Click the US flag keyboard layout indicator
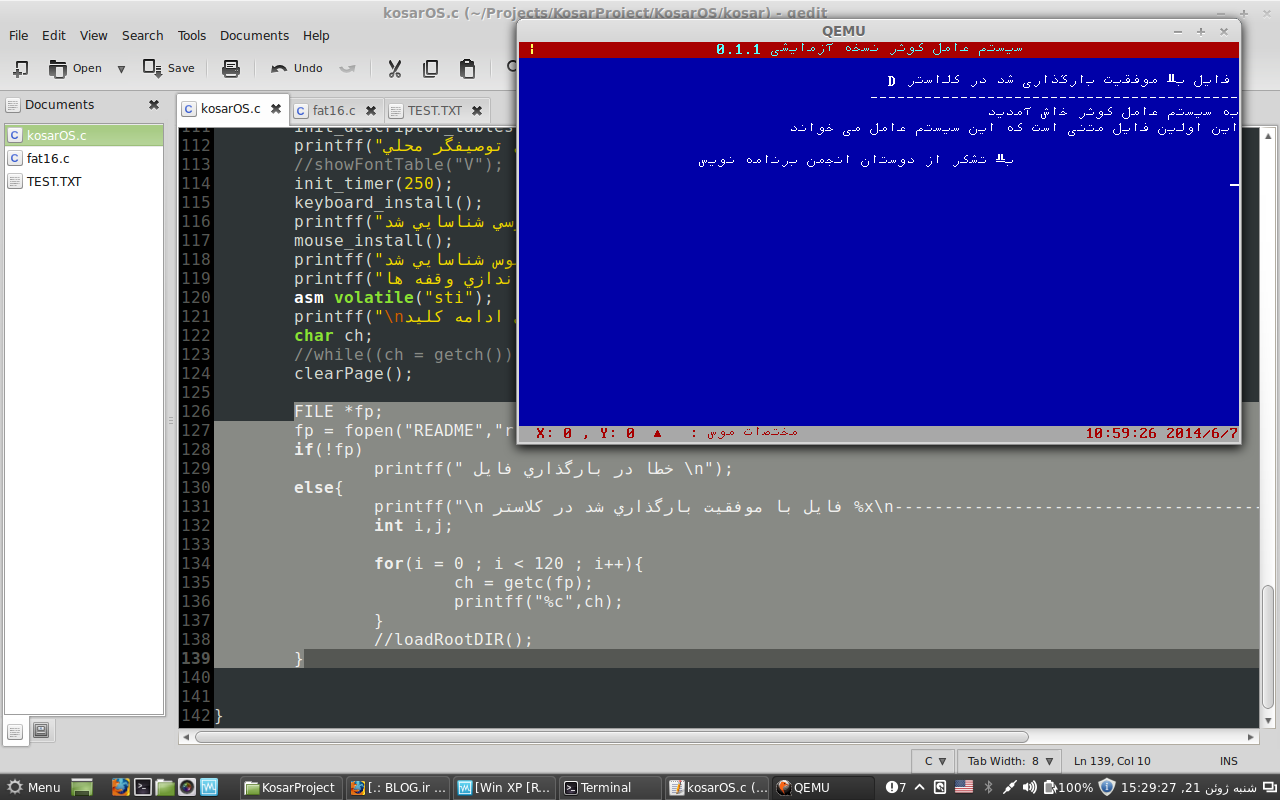 [x=963, y=787]
